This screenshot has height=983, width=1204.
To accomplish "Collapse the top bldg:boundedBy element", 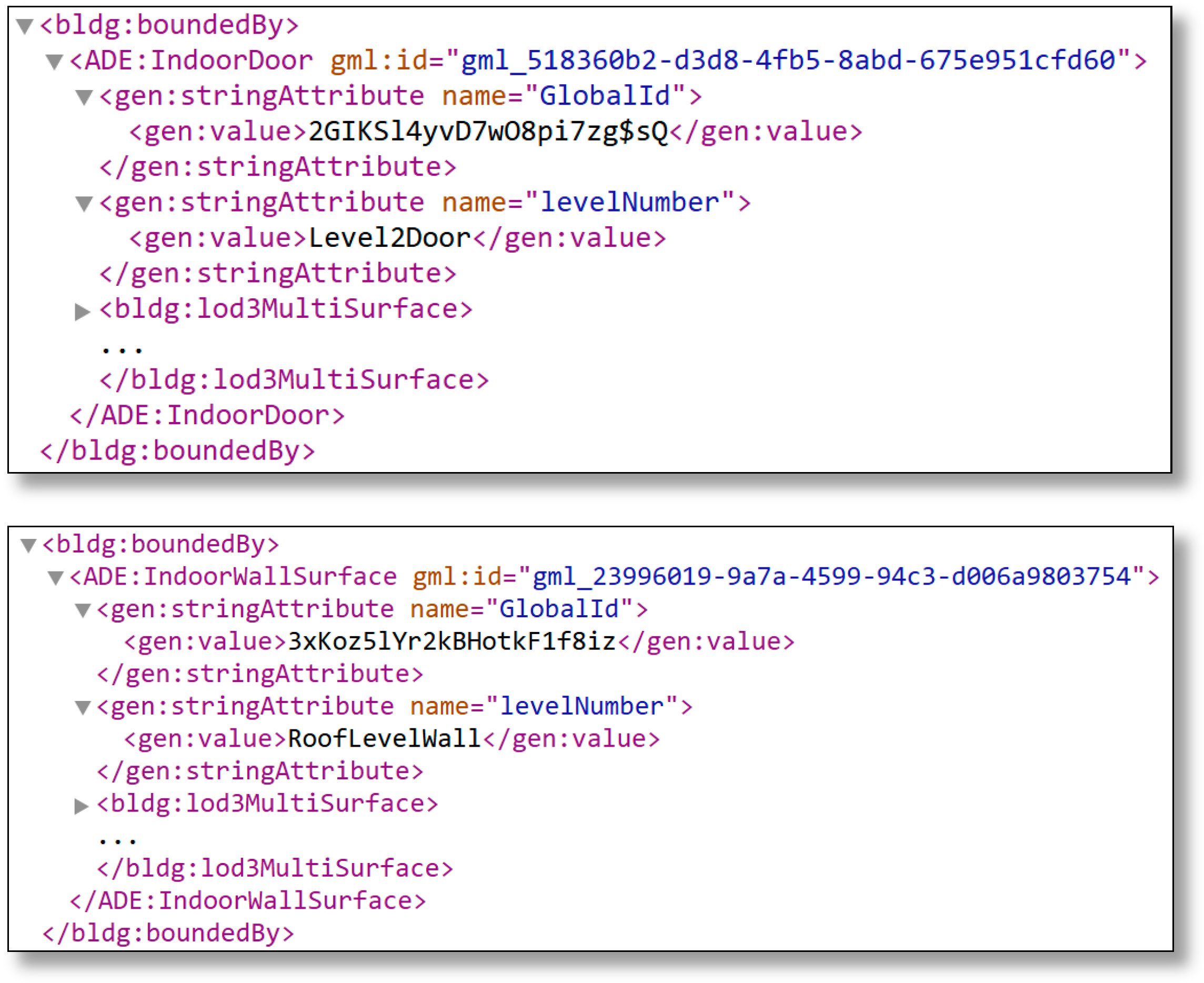I will [x=24, y=26].
